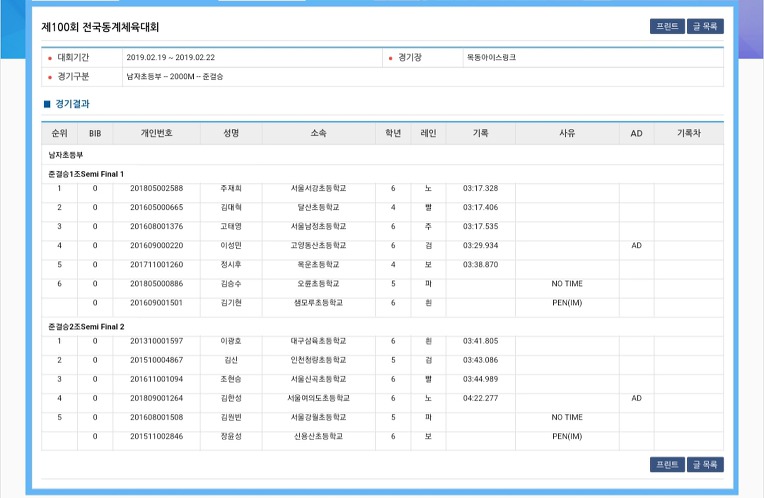Select the venue name 목동아이스링크

point(491,57)
